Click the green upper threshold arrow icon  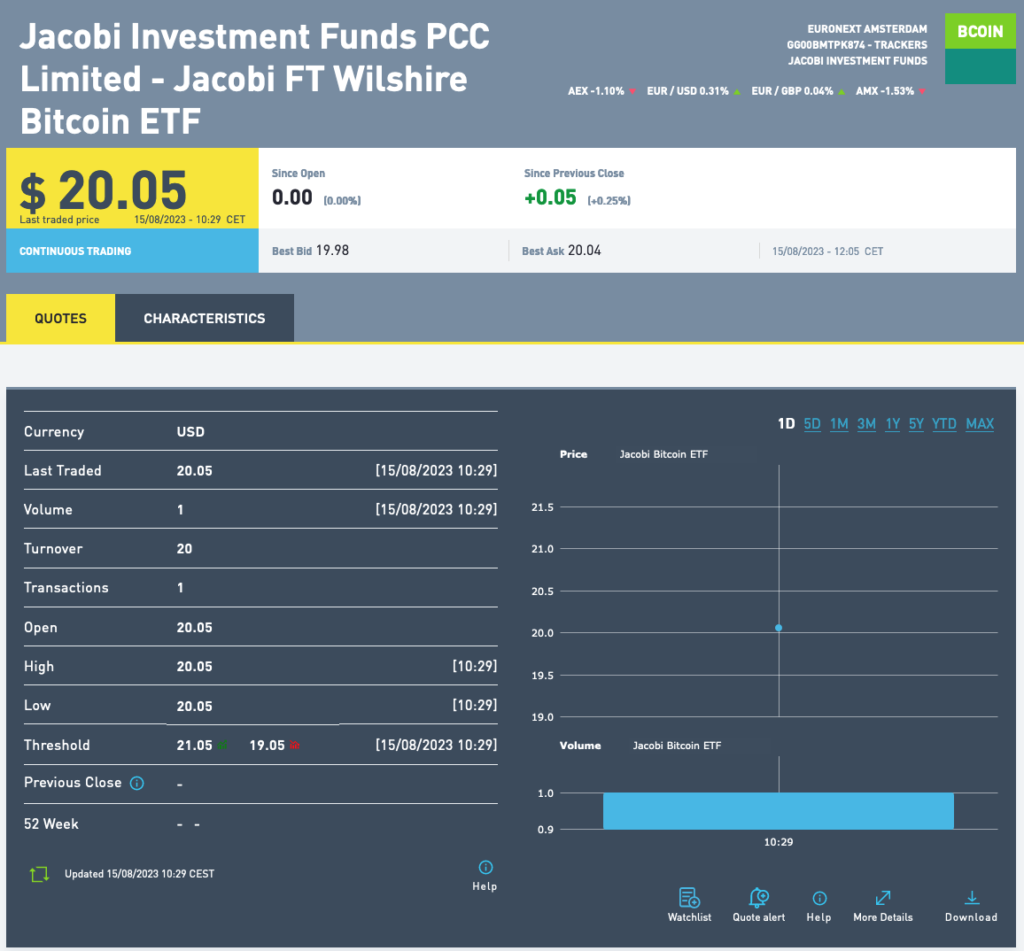[x=223, y=745]
